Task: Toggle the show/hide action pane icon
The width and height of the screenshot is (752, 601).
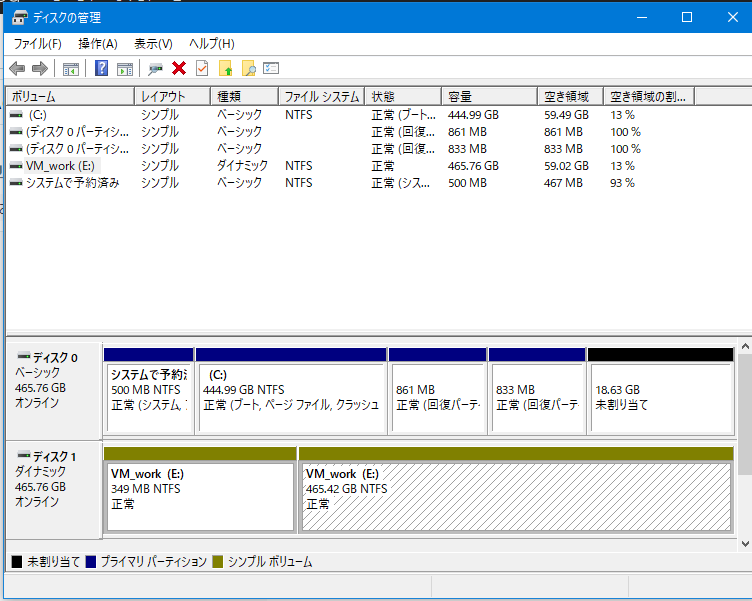Action: click(x=125, y=69)
